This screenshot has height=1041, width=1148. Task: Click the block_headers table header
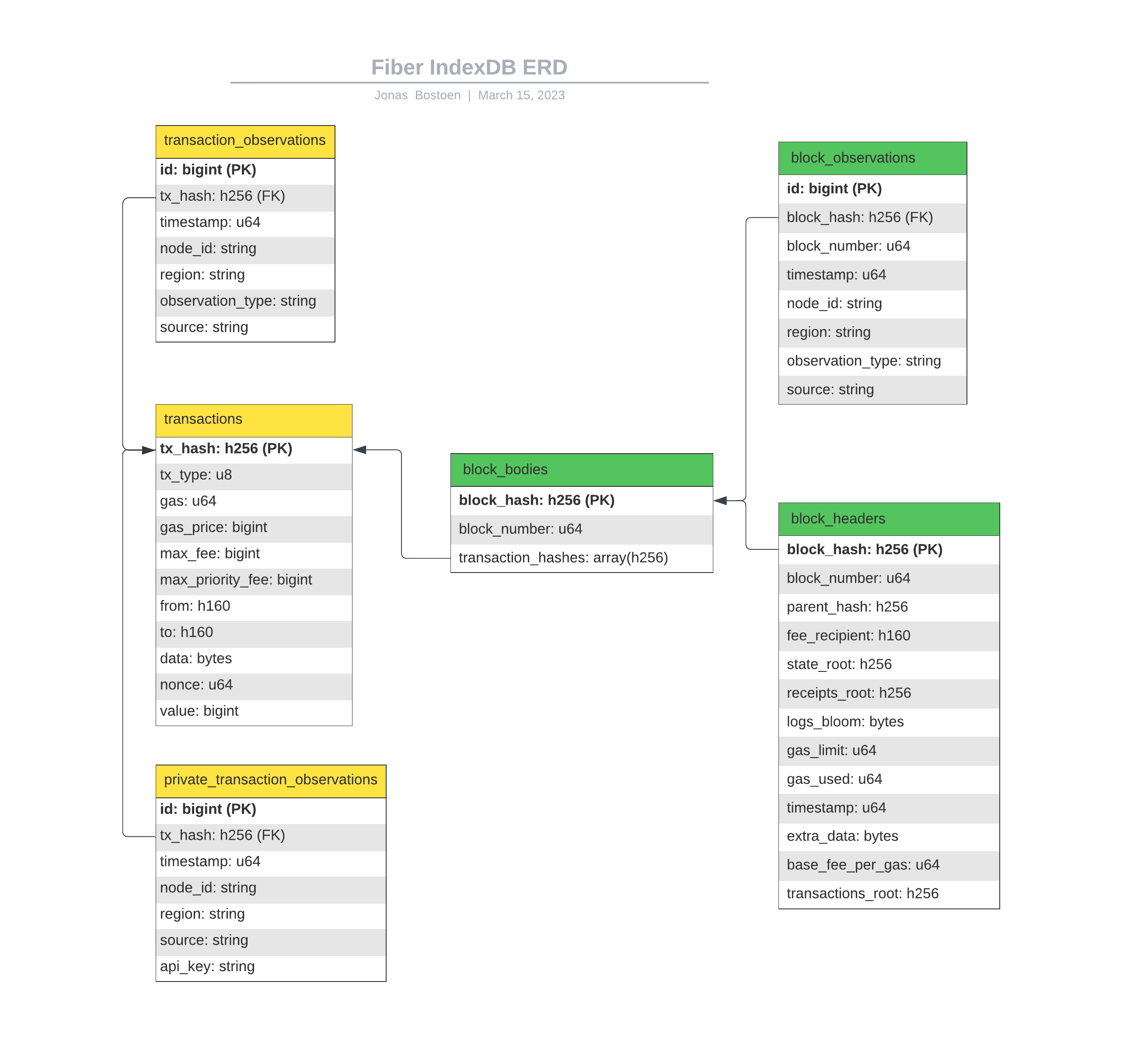pos(889,519)
